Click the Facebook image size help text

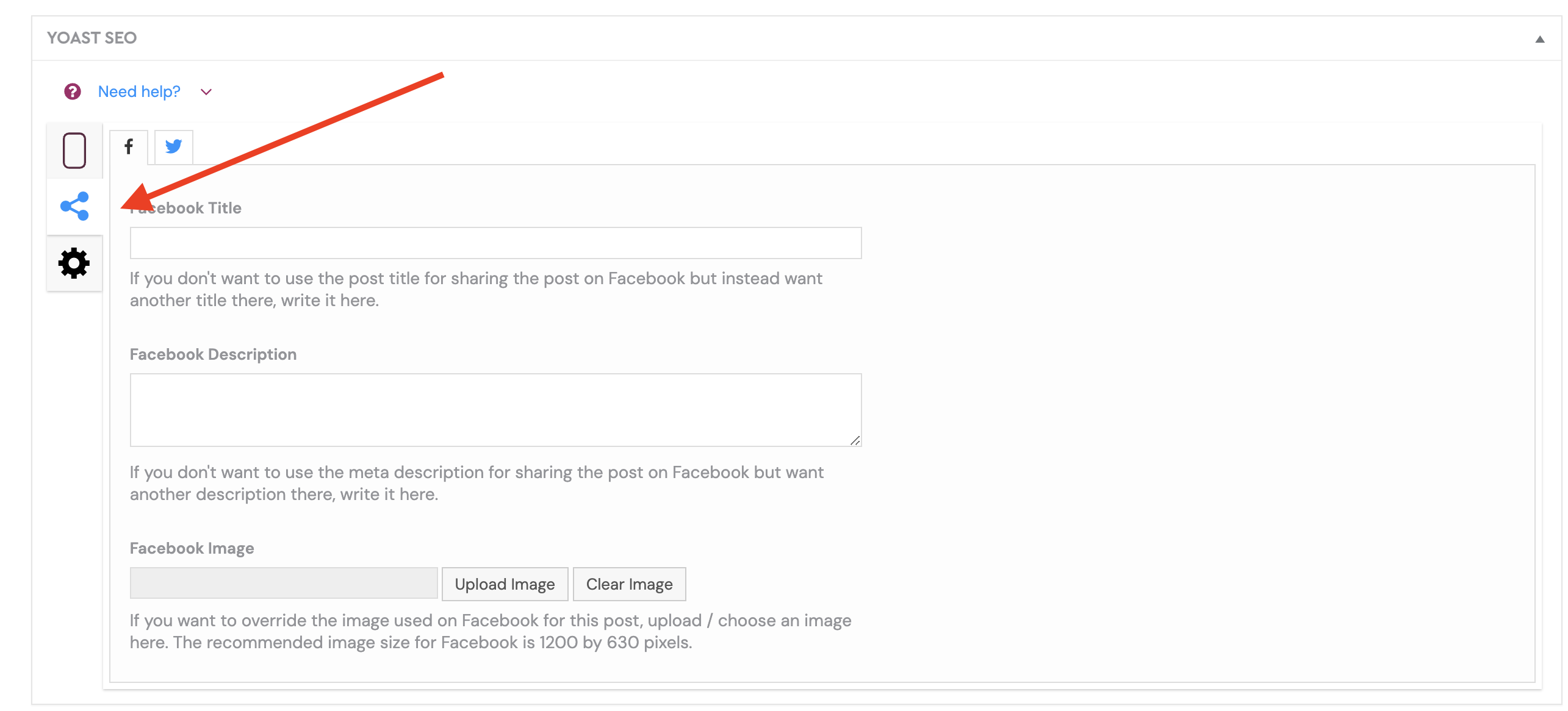pos(491,631)
